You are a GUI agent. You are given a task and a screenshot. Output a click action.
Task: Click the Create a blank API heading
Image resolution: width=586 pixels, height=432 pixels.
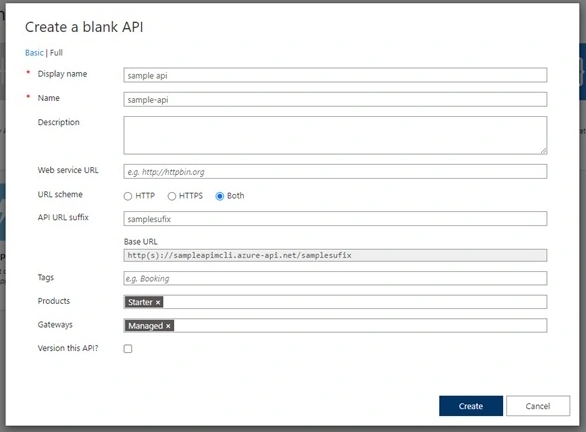84,27
